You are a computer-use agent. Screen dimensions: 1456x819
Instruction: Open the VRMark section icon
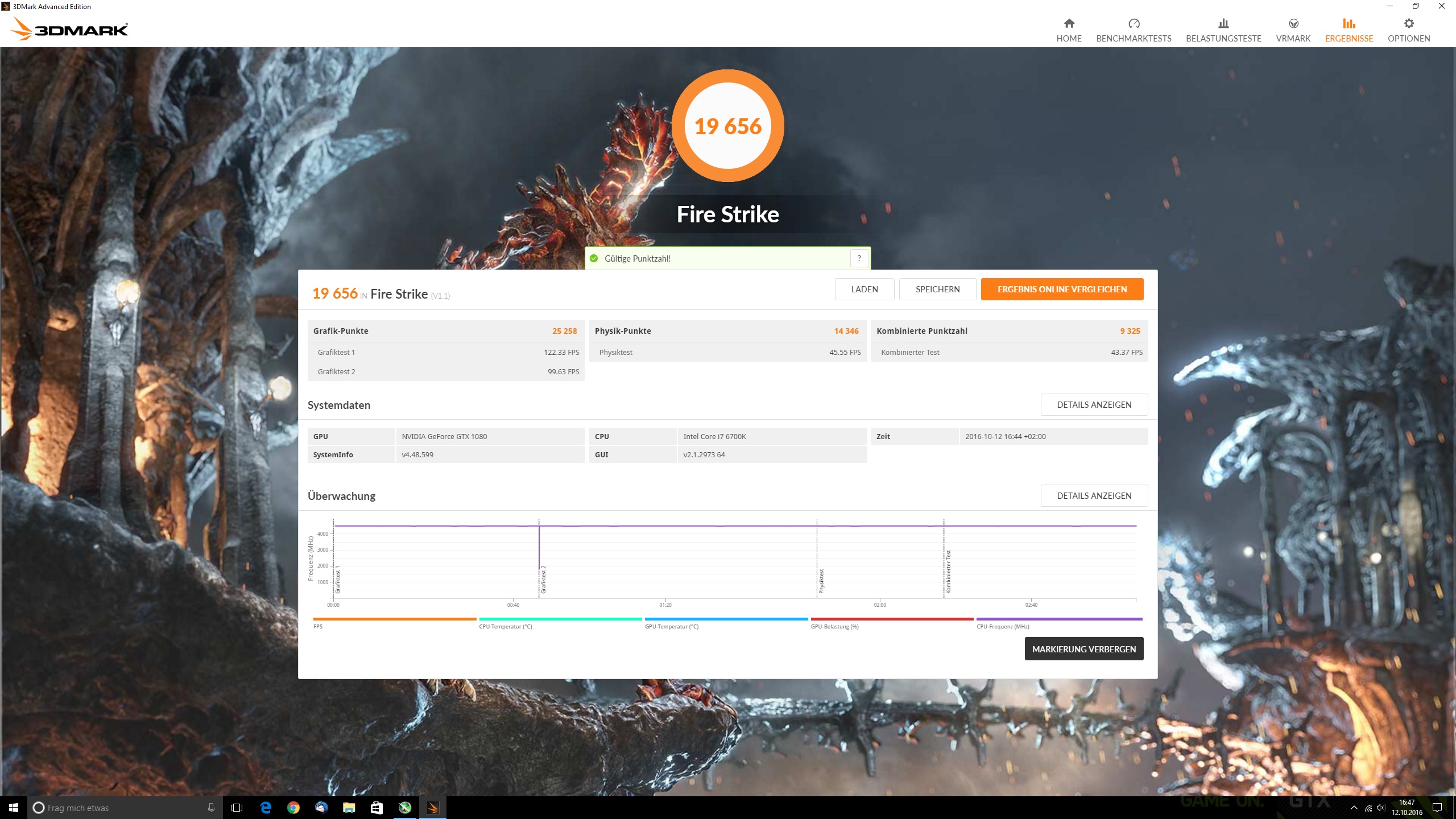point(1293,24)
